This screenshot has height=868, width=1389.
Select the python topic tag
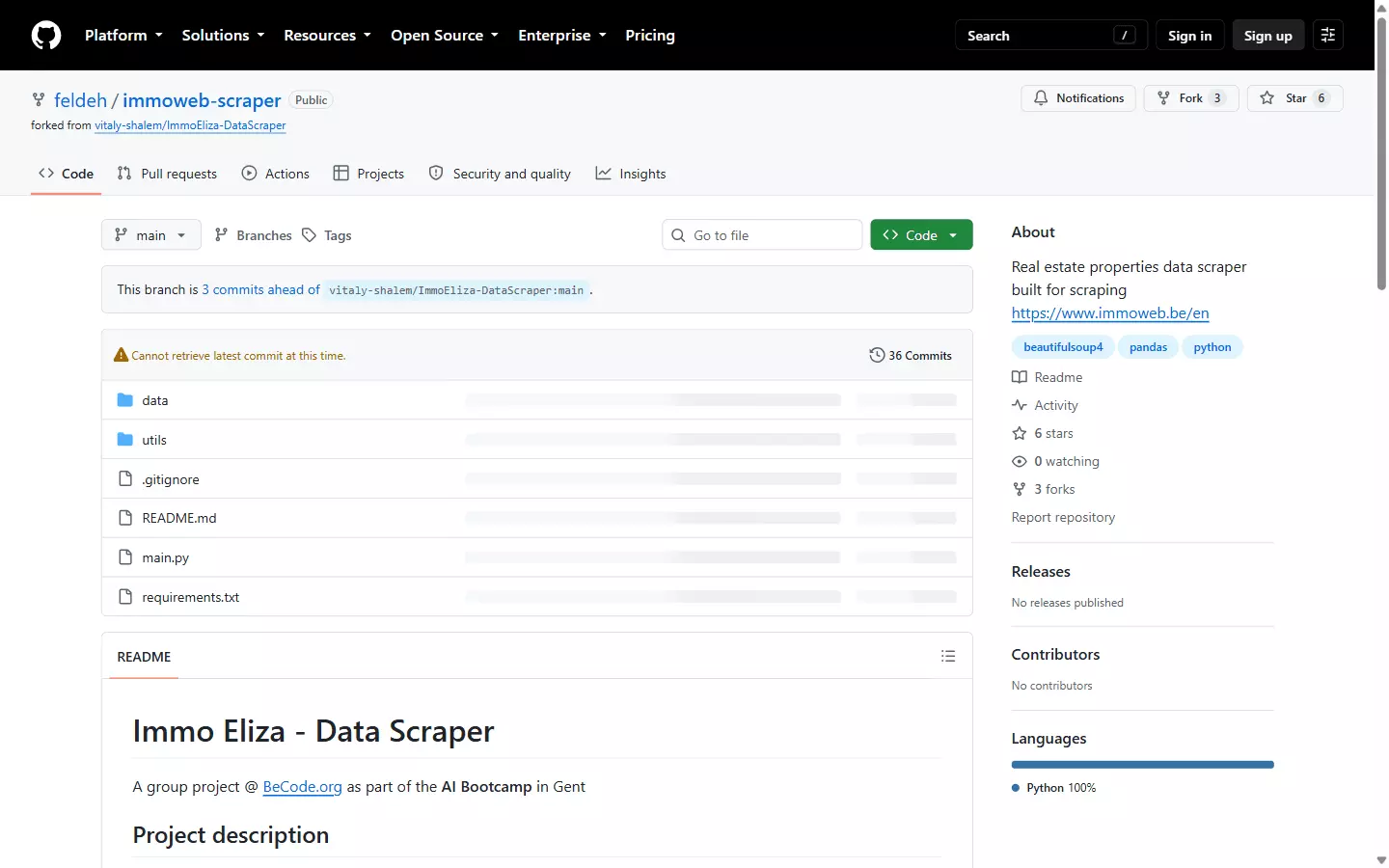point(1212,347)
